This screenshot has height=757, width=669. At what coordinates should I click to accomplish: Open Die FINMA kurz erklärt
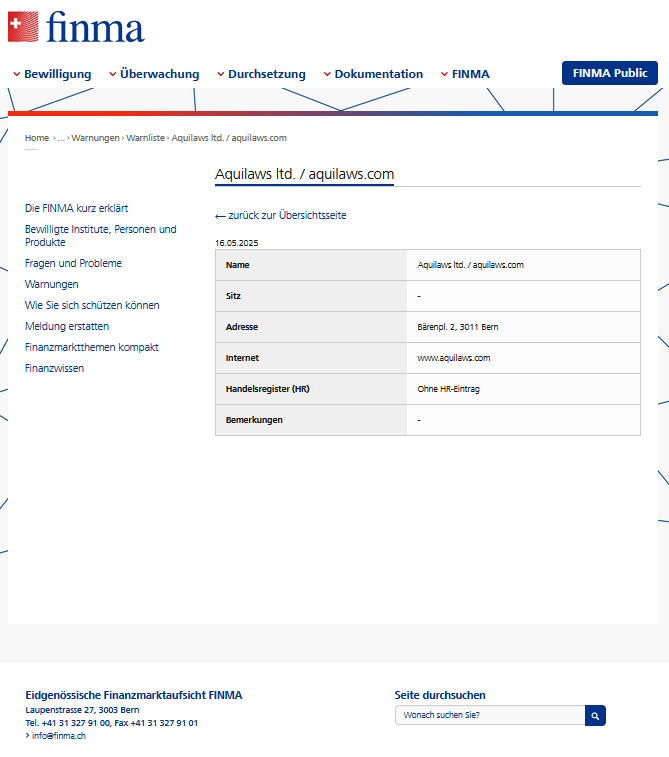(76, 208)
